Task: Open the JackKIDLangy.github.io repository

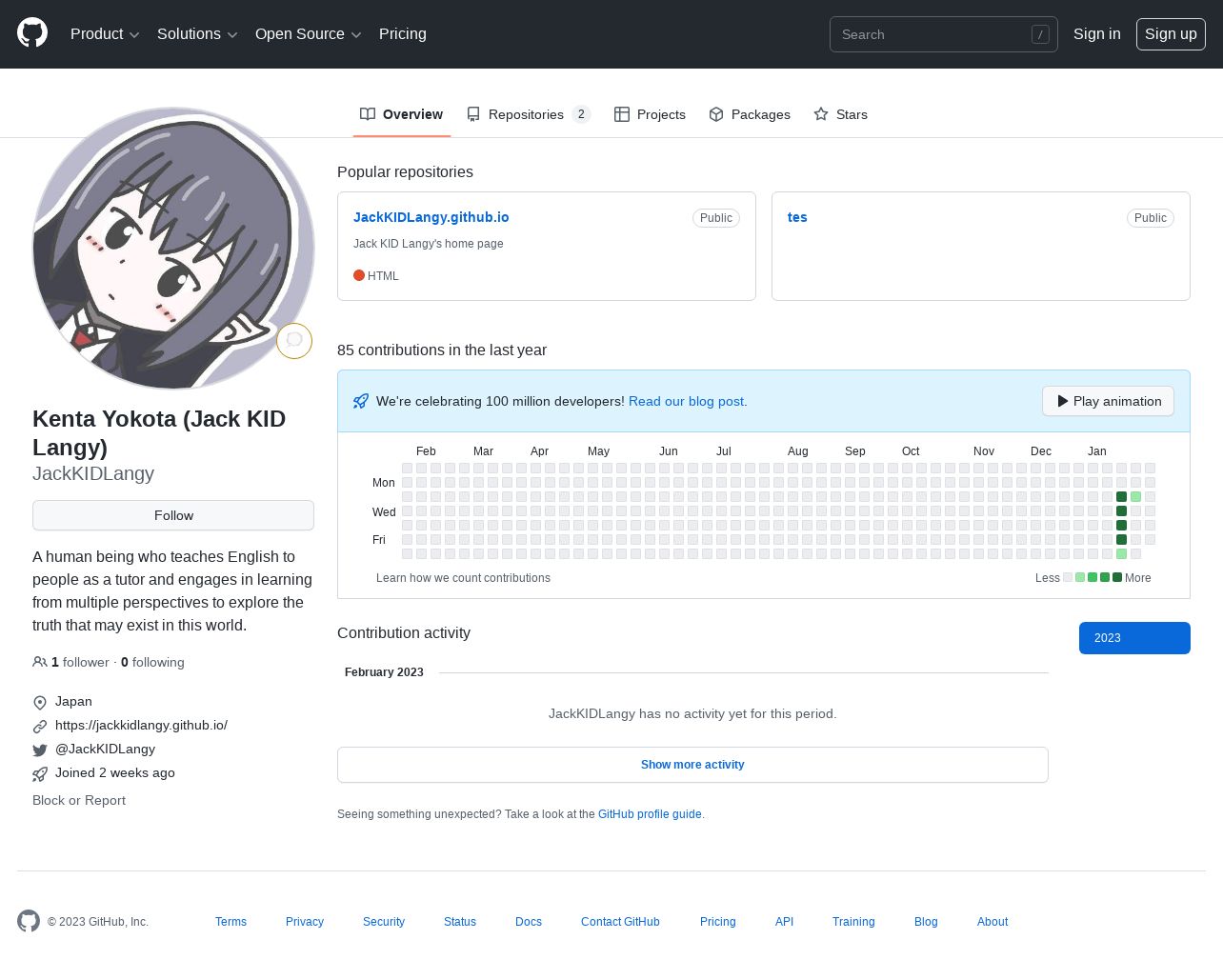Action: (x=431, y=217)
